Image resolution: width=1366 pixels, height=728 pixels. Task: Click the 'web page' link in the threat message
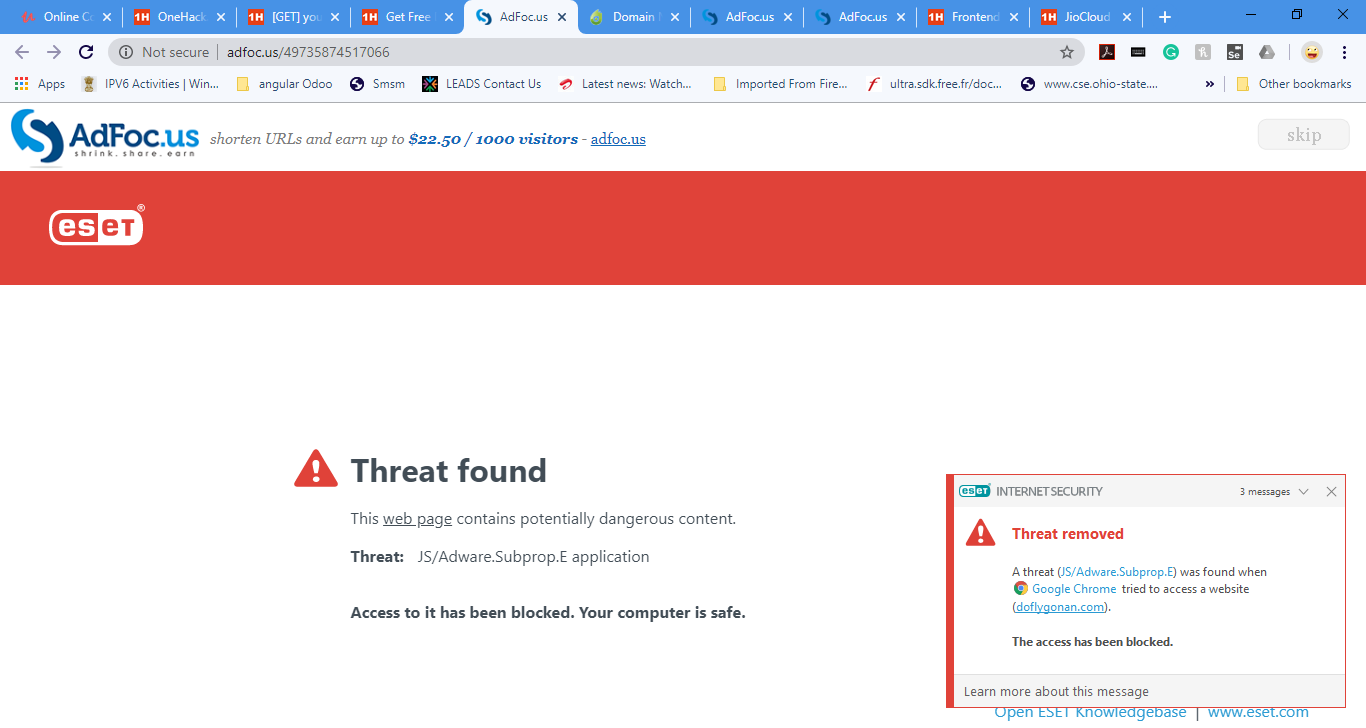pos(417,519)
